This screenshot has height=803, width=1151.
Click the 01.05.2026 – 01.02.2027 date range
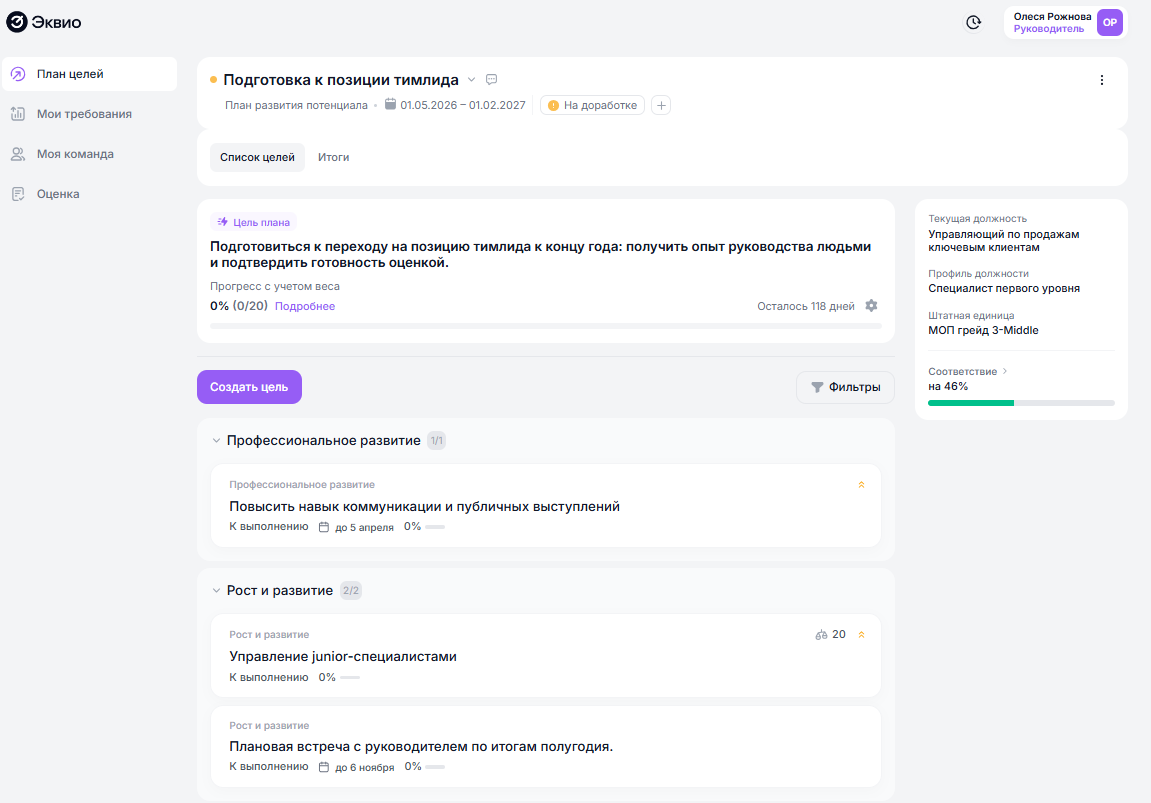click(x=462, y=105)
